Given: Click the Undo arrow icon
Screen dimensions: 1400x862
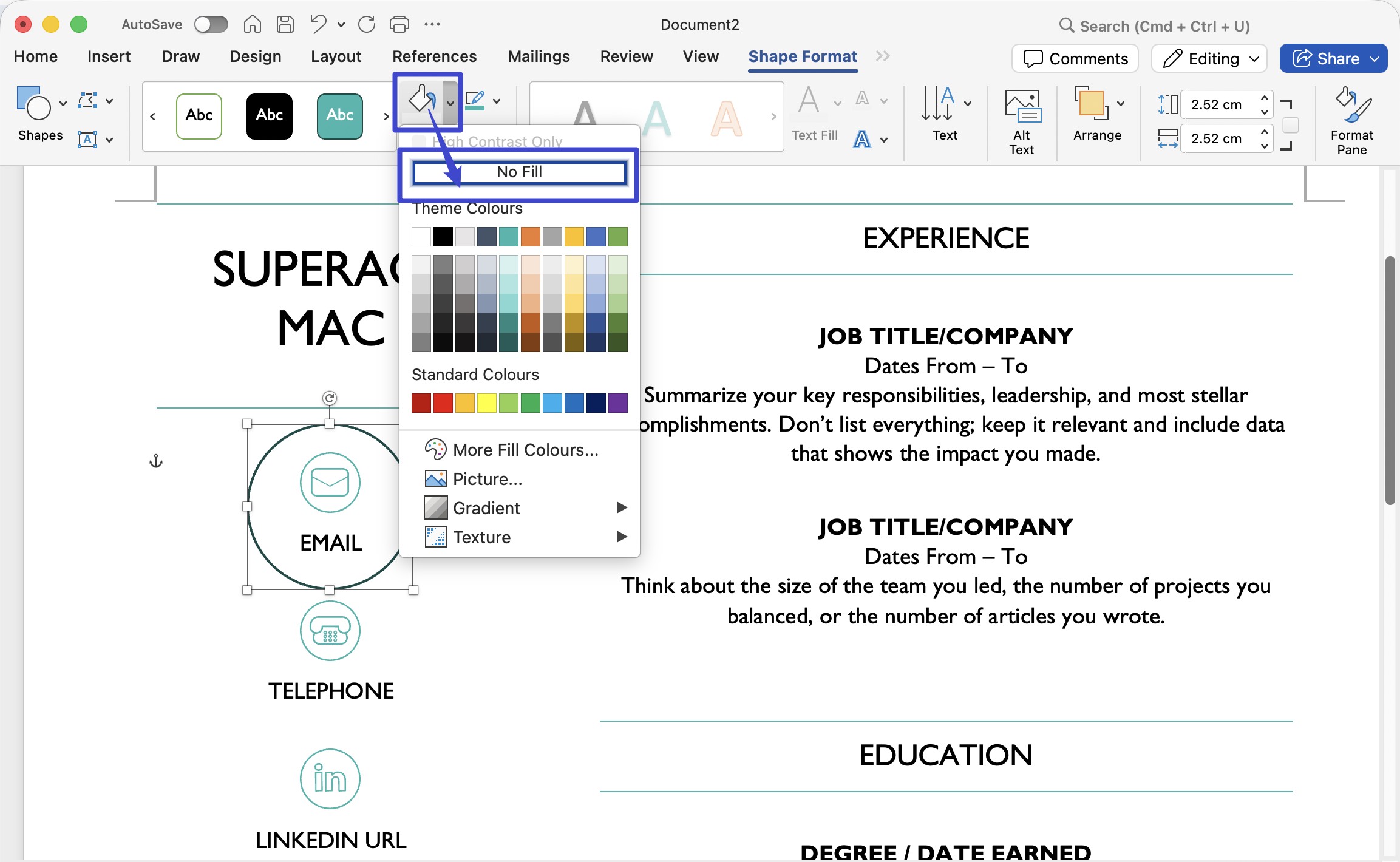Looking at the screenshot, I should (318, 24).
